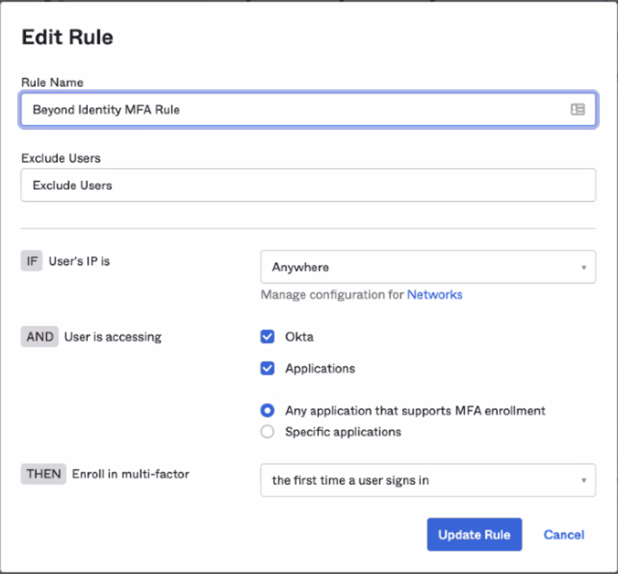Click the Okta checkbox label text
This screenshot has height=574, width=618.
(x=299, y=337)
